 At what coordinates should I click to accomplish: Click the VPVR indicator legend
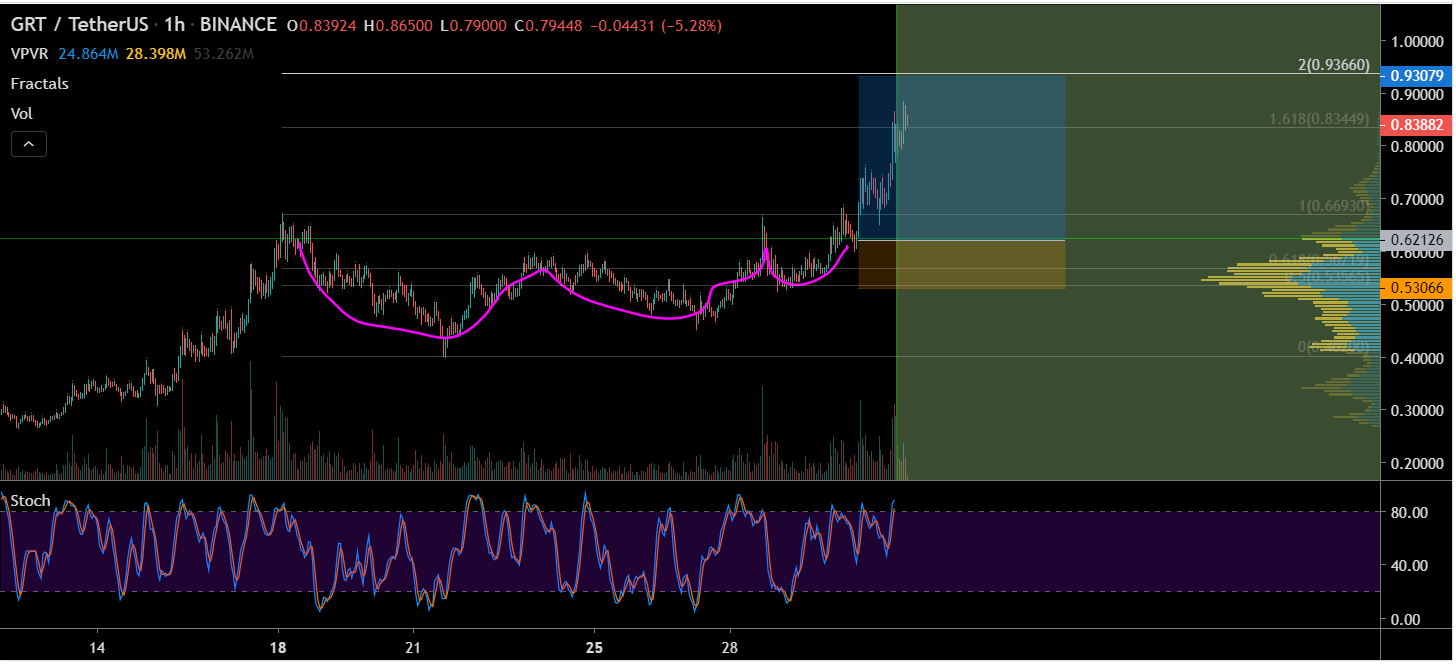click(30, 54)
